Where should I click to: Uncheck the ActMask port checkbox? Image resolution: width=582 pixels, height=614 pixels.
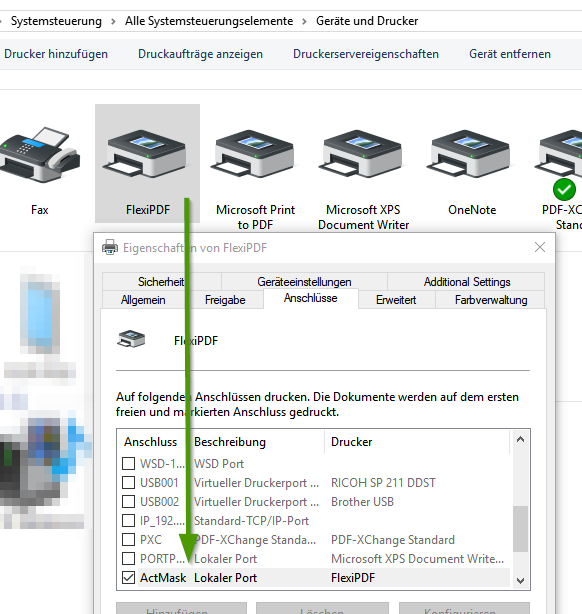128,578
